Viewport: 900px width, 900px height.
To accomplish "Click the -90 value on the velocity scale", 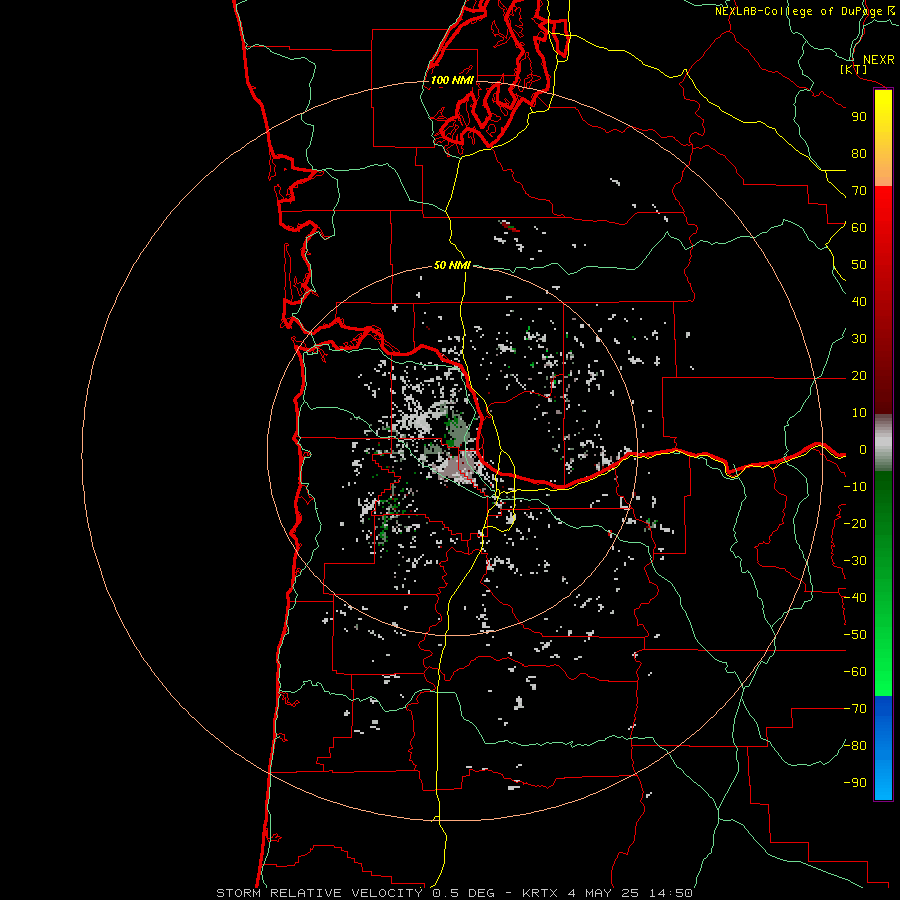I will [855, 783].
